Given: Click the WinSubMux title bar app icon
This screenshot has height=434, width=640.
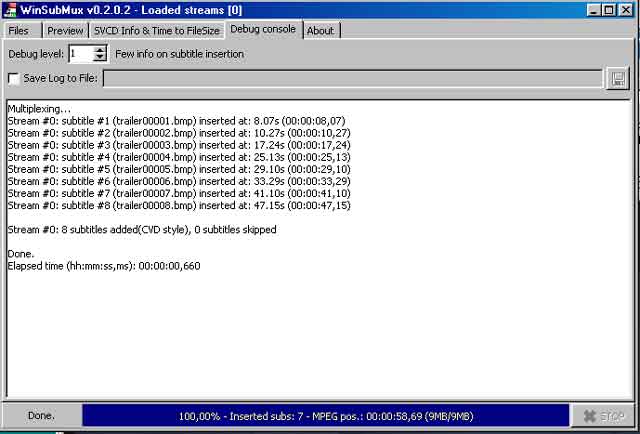Looking at the screenshot, I should pos(10,10).
